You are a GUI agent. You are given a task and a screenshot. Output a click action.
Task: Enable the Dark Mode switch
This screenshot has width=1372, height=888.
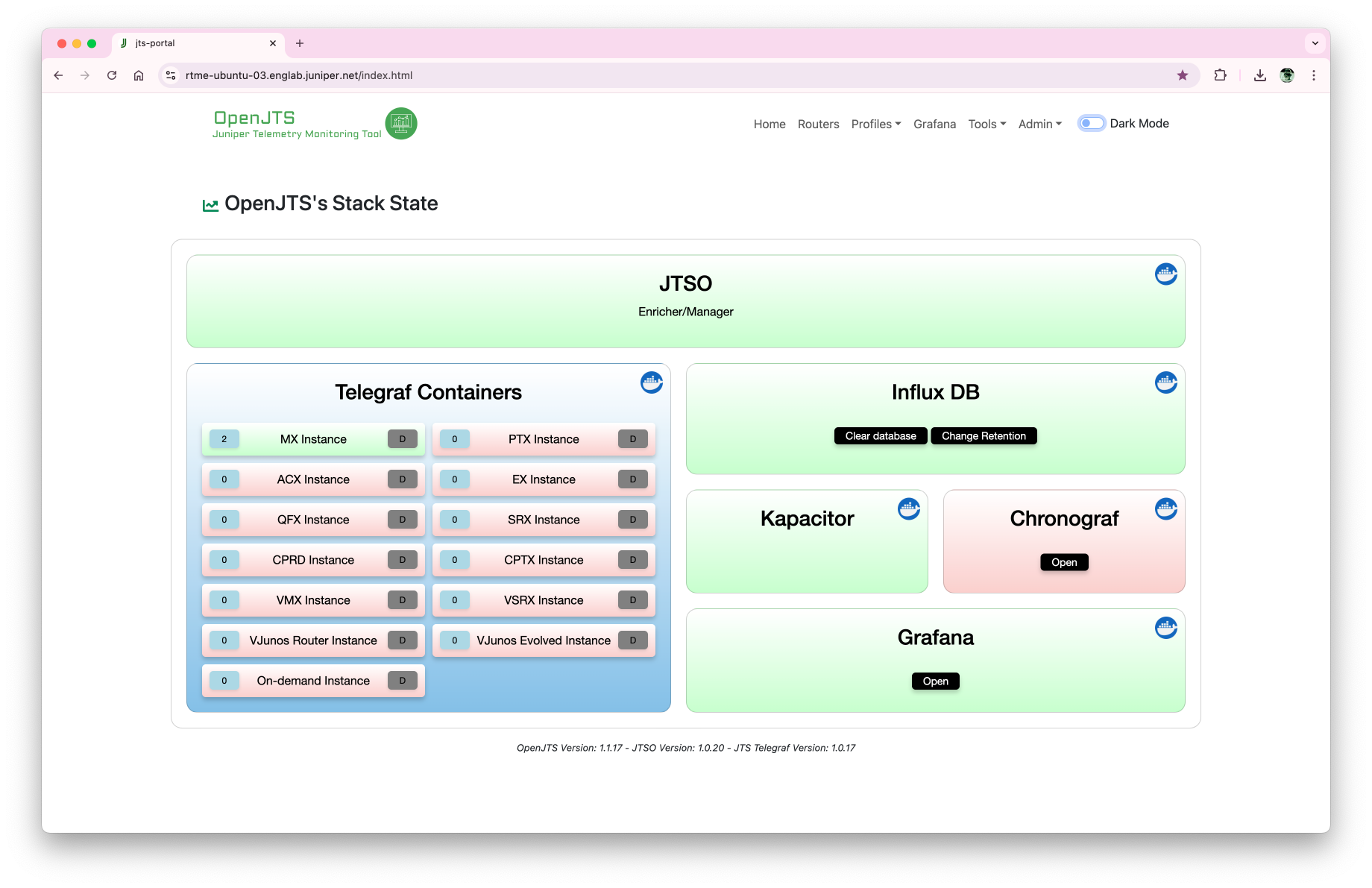point(1091,124)
